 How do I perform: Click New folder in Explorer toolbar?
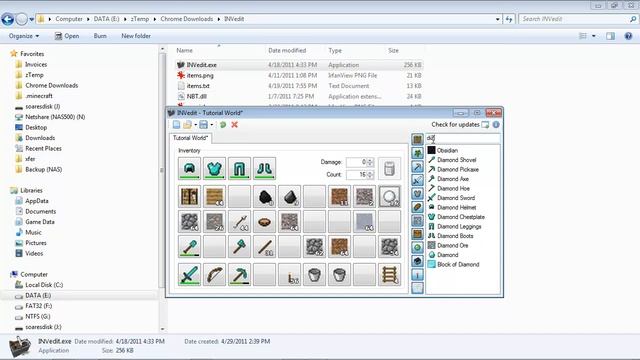pos(136,36)
